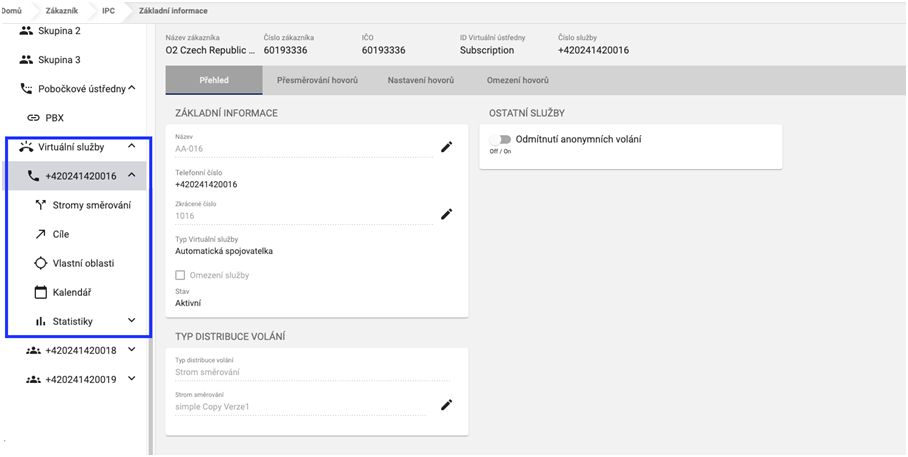The width and height of the screenshot is (908, 457).
Task: Open the Omezení hovorů tab
Action: pyautogui.click(x=517, y=80)
